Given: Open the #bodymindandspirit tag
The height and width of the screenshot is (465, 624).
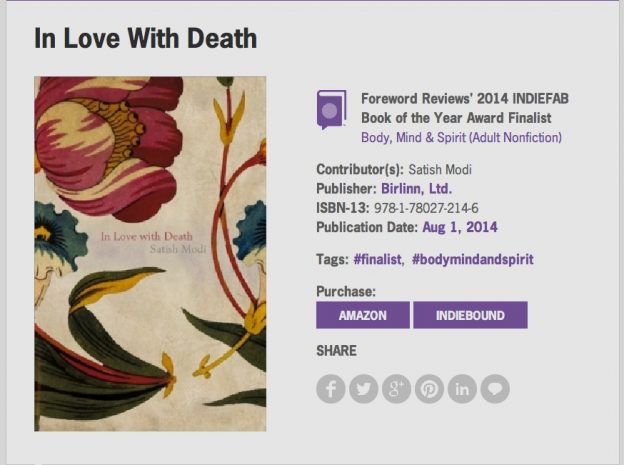Looking at the screenshot, I should tap(472, 260).
